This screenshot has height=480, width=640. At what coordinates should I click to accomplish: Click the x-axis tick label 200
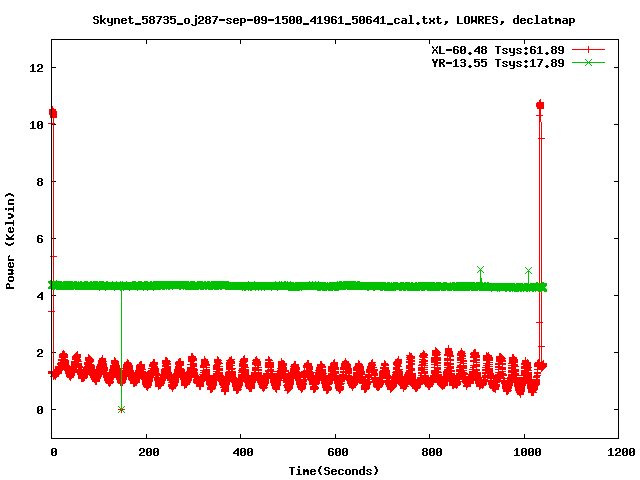pos(149,452)
